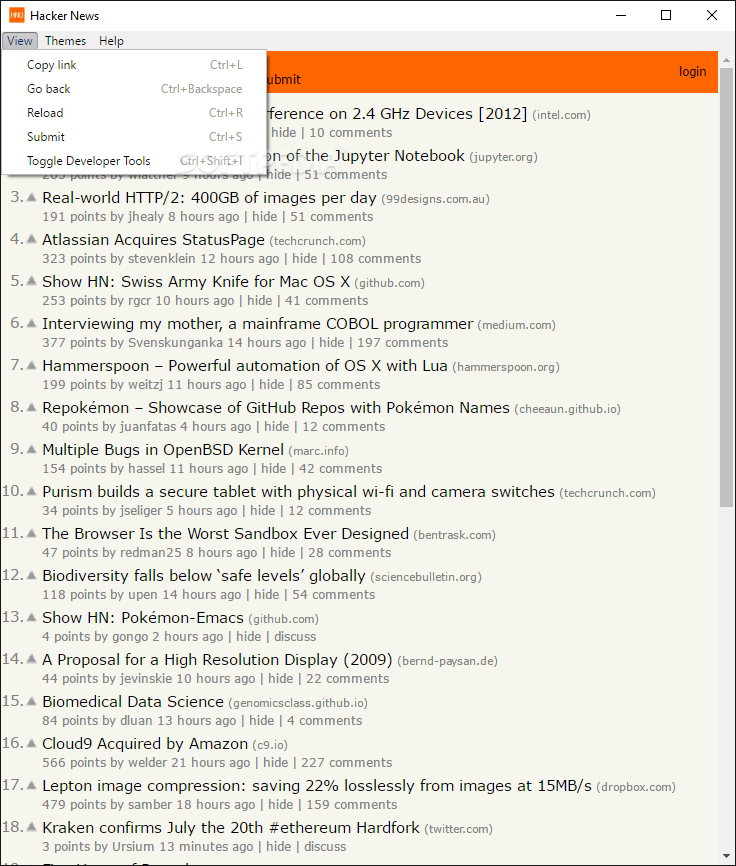Open the Repokémon showcase link
This screenshot has height=866, width=736.
coord(276,408)
